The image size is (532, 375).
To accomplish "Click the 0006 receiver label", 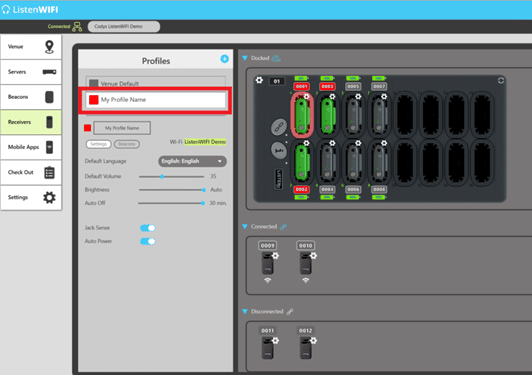I will [x=353, y=189].
